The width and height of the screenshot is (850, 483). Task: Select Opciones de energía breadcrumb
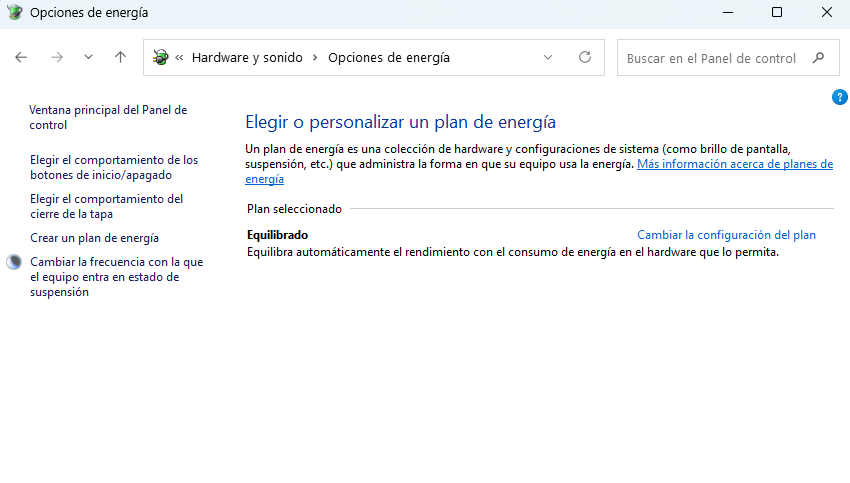pyautogui.click(x=389, y=57)
